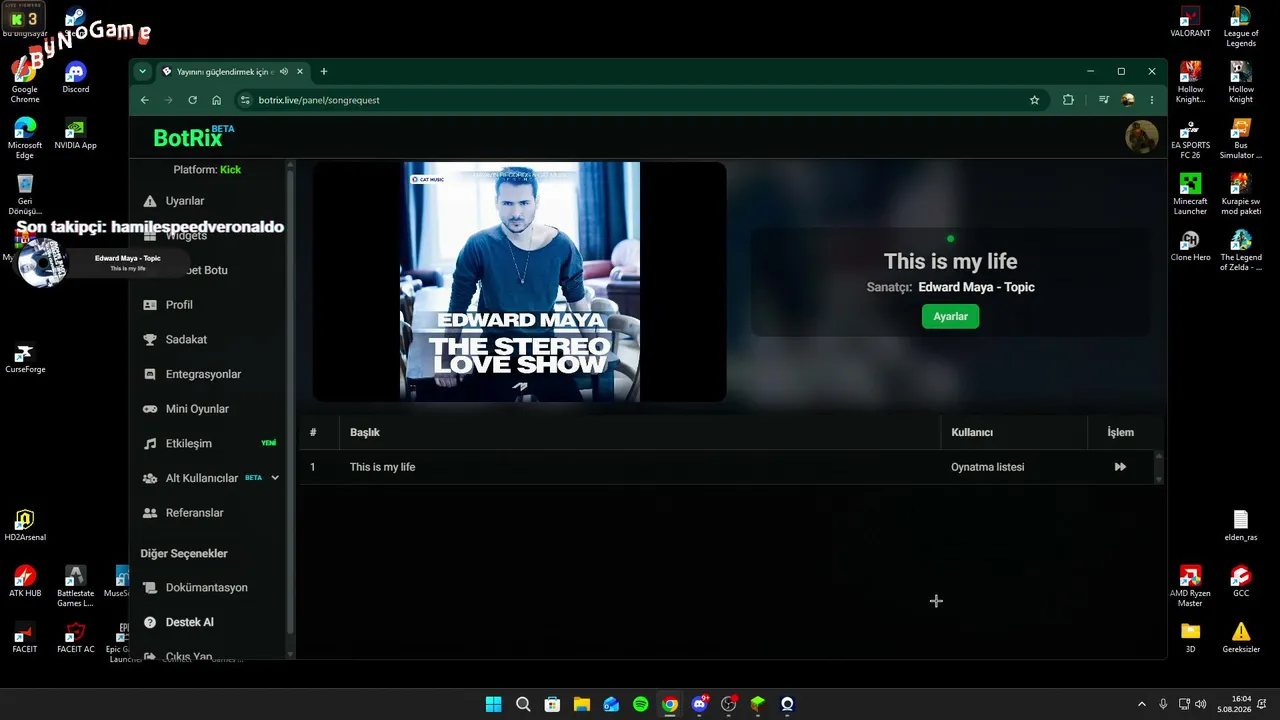View site information for botrix.live
This screenshot has width=1280, height=720.
coord(245,100)
